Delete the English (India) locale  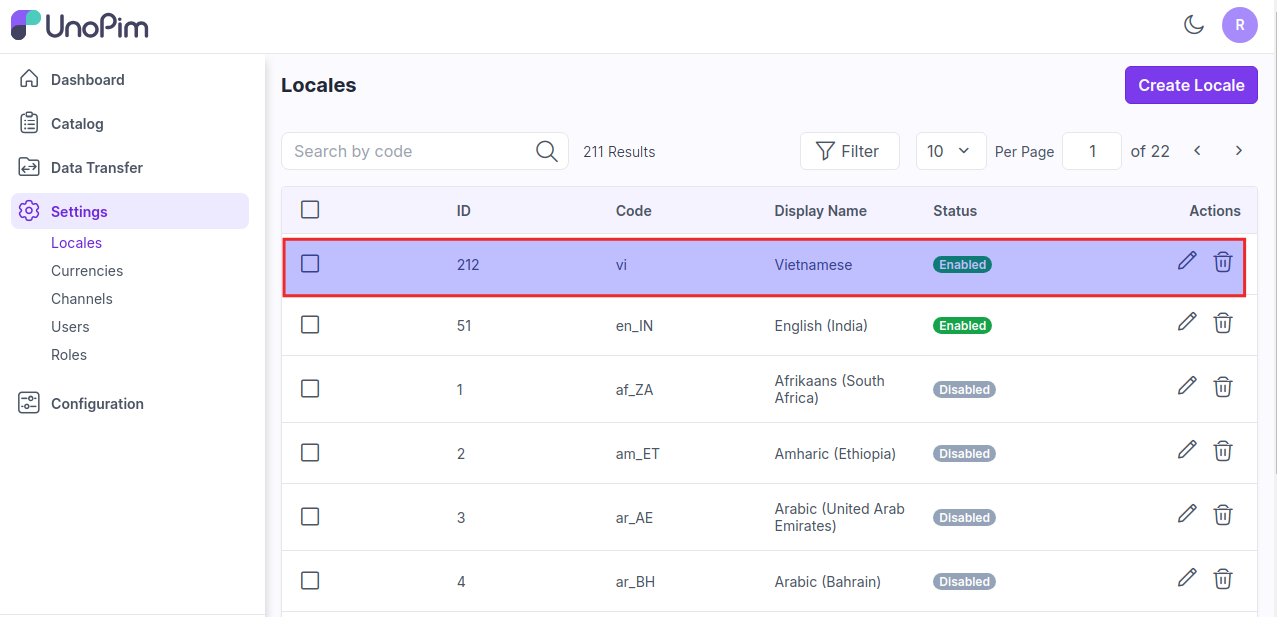pos(1223,323)
